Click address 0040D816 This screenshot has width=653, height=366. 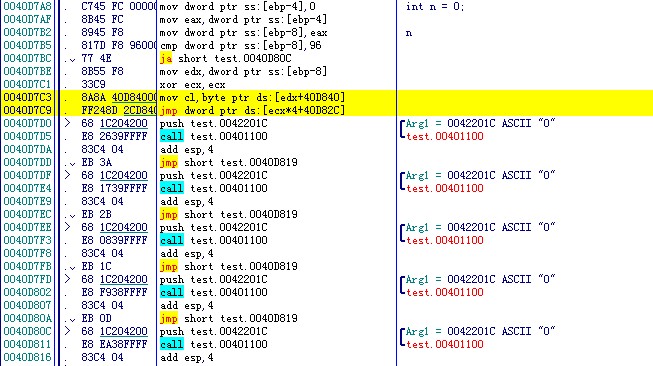pyautogui.click(x=27, y=357)
